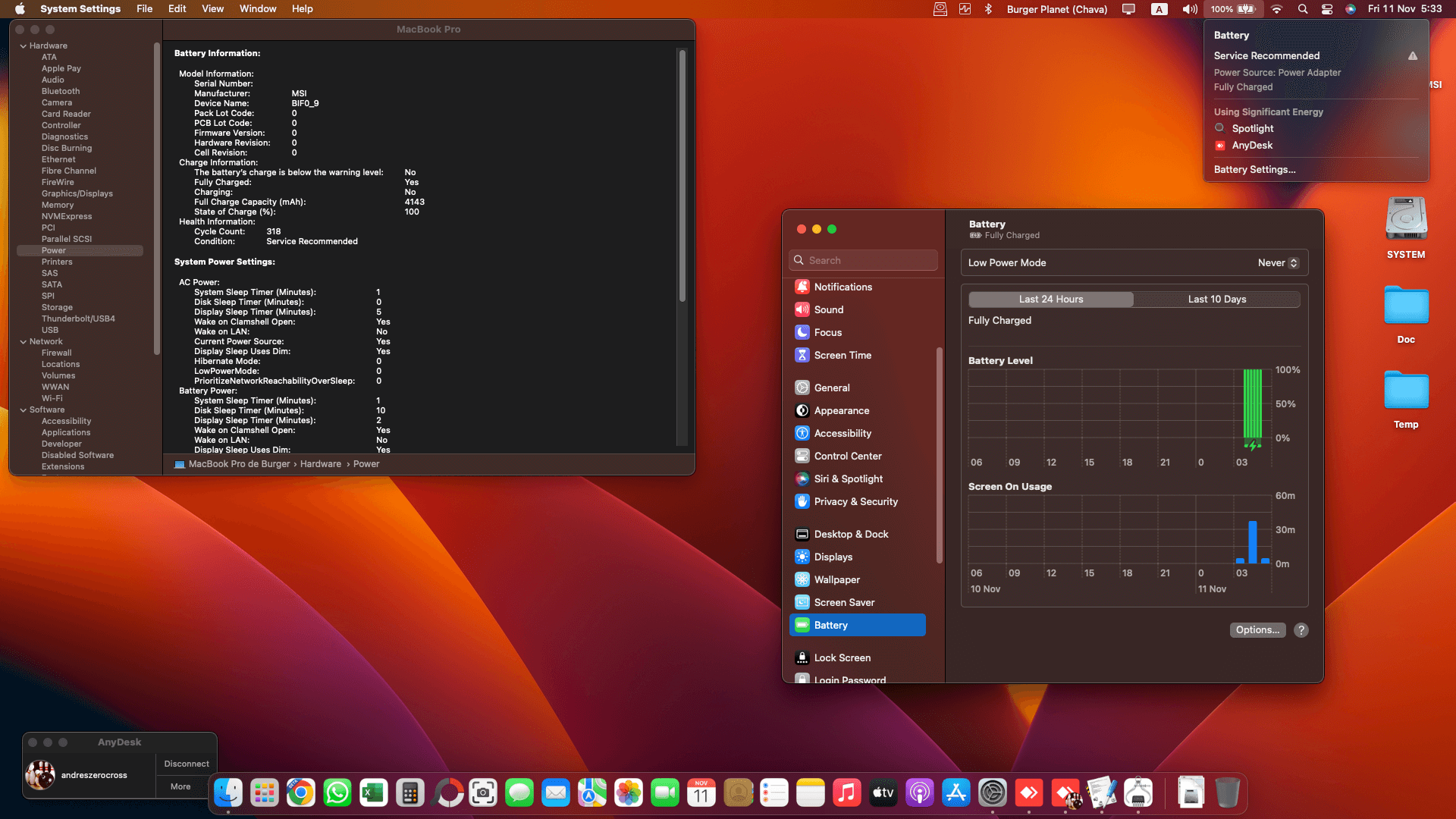
Task: Open Finder from the Dock
Action: [228, 793]
